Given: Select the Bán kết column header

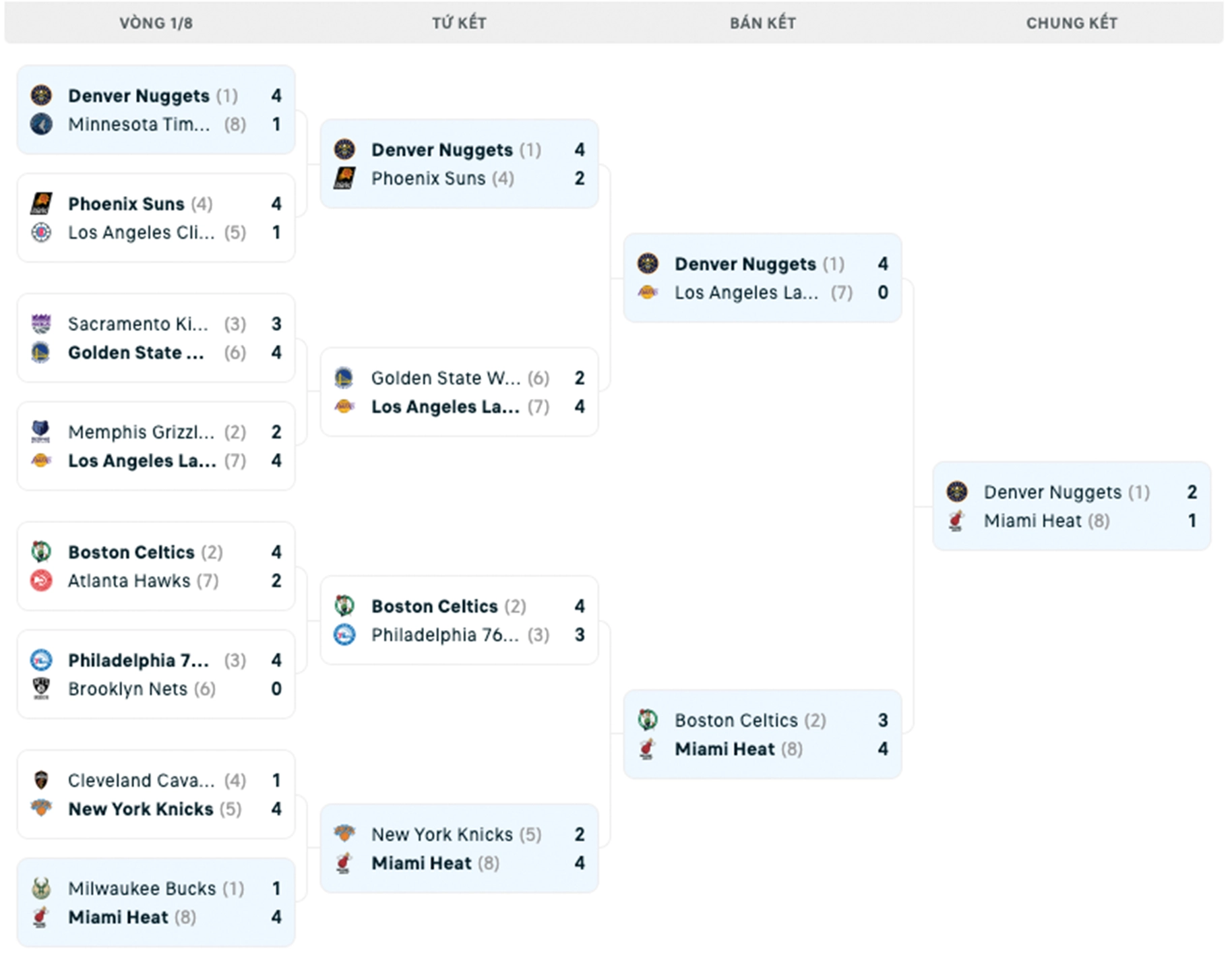Looking at the screenshot, I should (x=763, y=23).
